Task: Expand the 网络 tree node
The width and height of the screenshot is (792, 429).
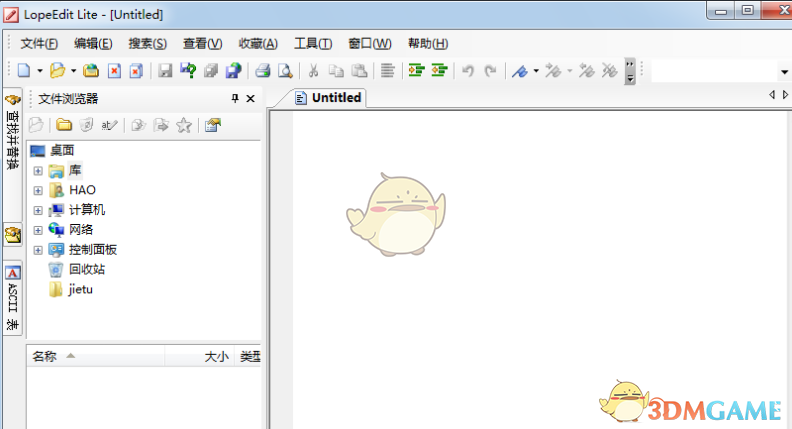Action: [38, 230]
